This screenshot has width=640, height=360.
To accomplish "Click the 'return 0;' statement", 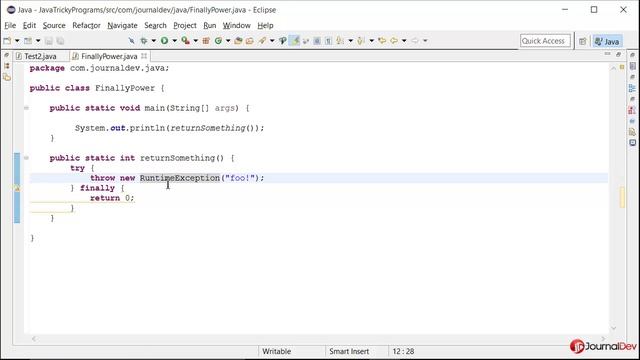I will point(112,198).
